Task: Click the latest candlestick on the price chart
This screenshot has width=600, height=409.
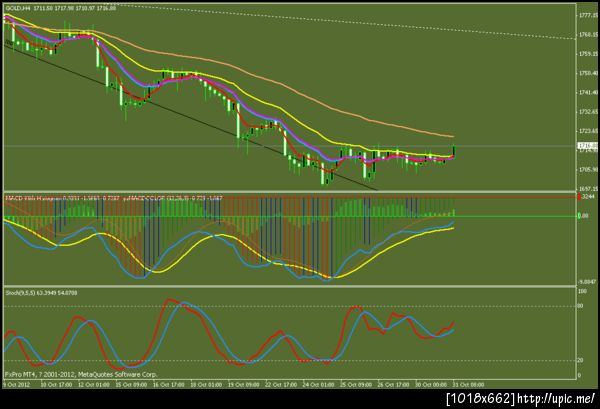Action: point(454,151)
